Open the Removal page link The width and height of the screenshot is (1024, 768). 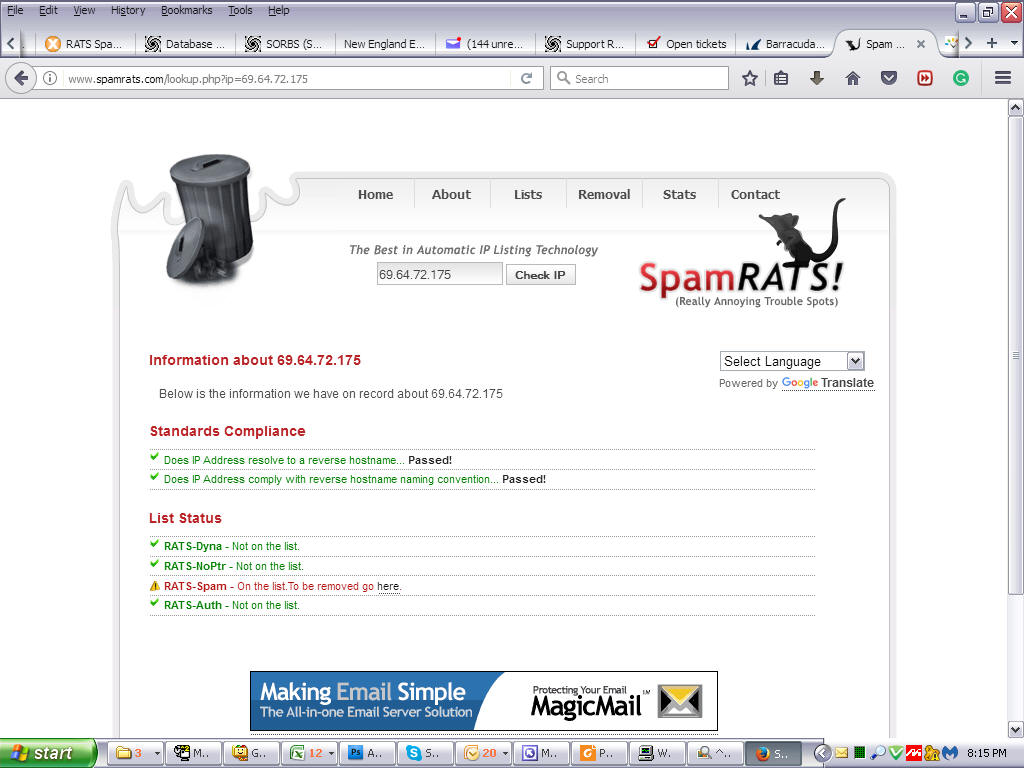pyautogui.click(x=604, y=195)
